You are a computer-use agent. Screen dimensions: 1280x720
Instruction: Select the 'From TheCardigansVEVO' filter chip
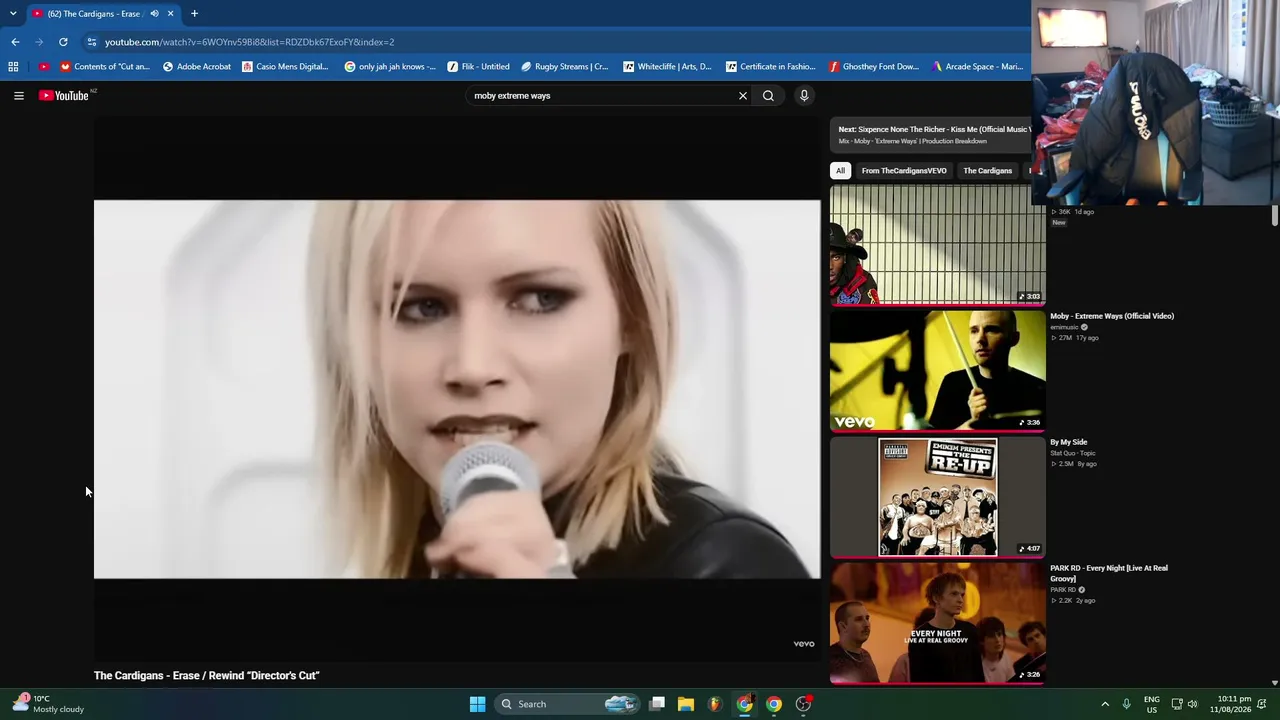(904, 171)
